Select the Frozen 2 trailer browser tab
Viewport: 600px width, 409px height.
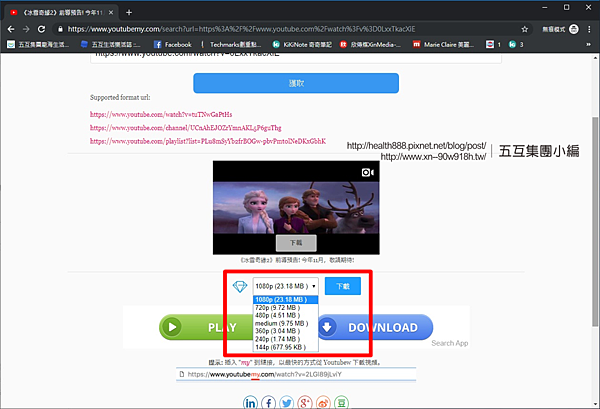click(61, 13)
